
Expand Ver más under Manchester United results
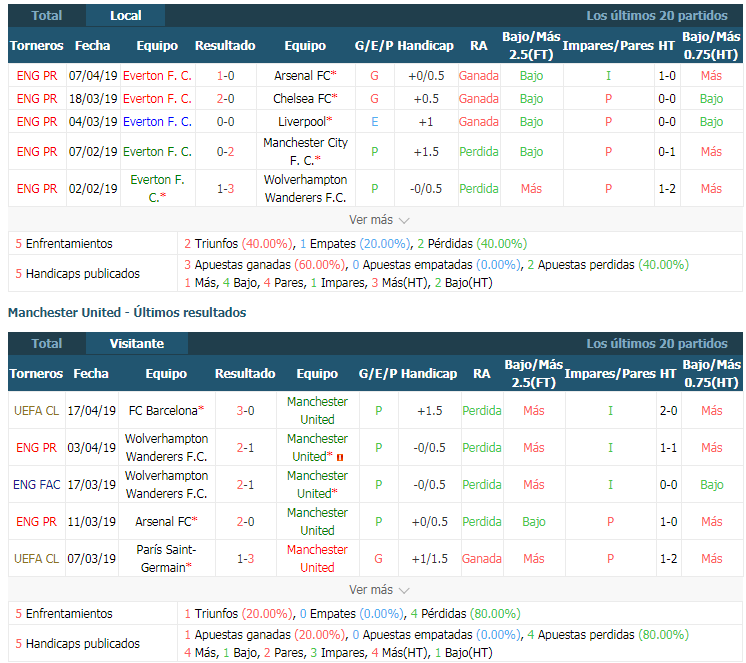(x=379, y=590)
